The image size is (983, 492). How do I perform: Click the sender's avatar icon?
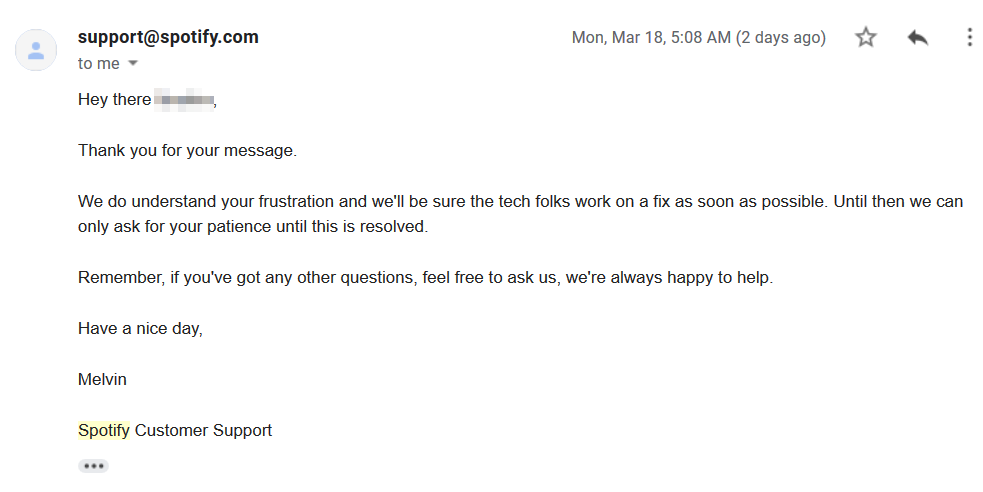[x=36, y=50]
